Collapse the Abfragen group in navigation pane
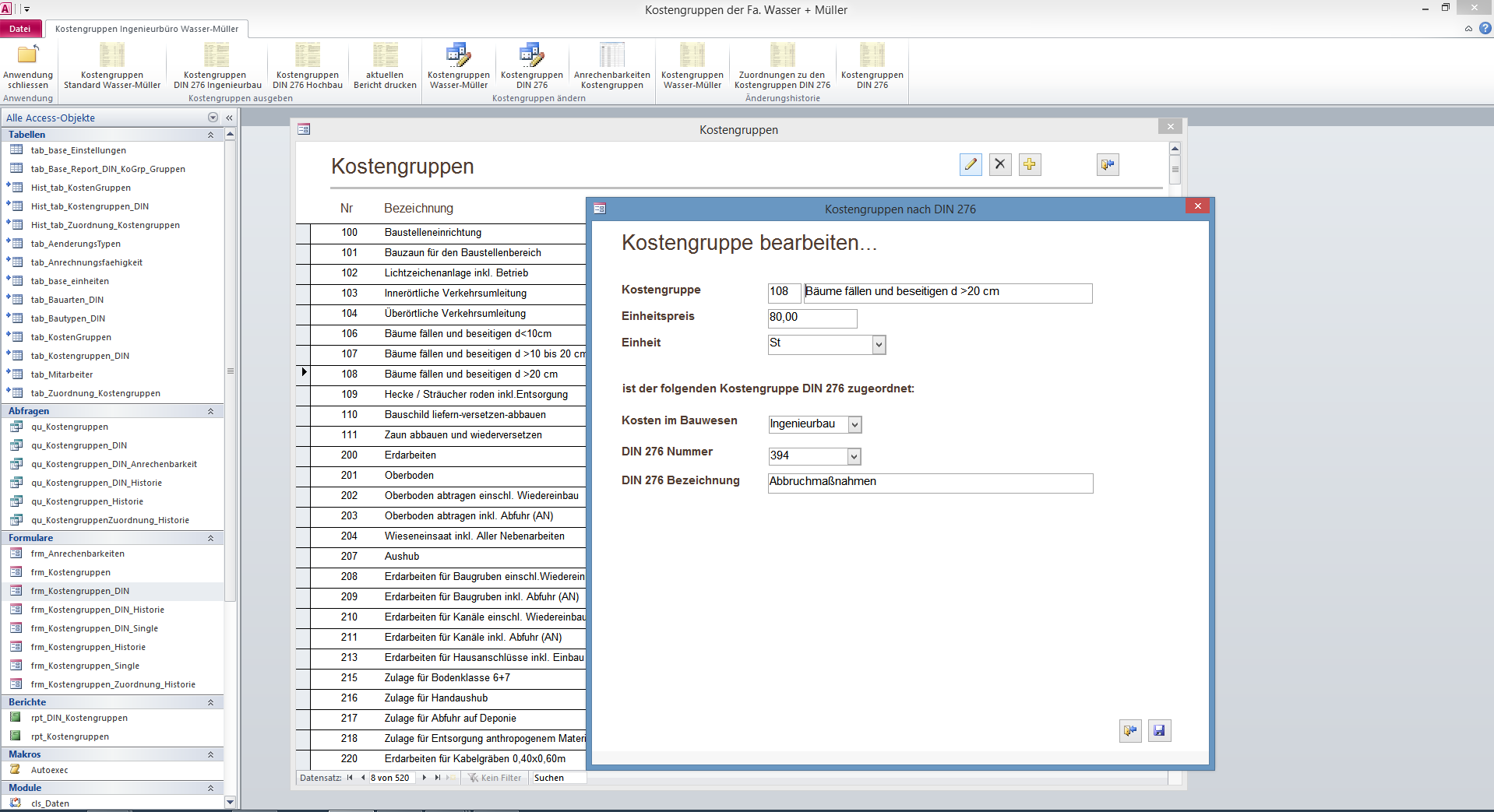 pyautogui.click(x=210, y=411)
